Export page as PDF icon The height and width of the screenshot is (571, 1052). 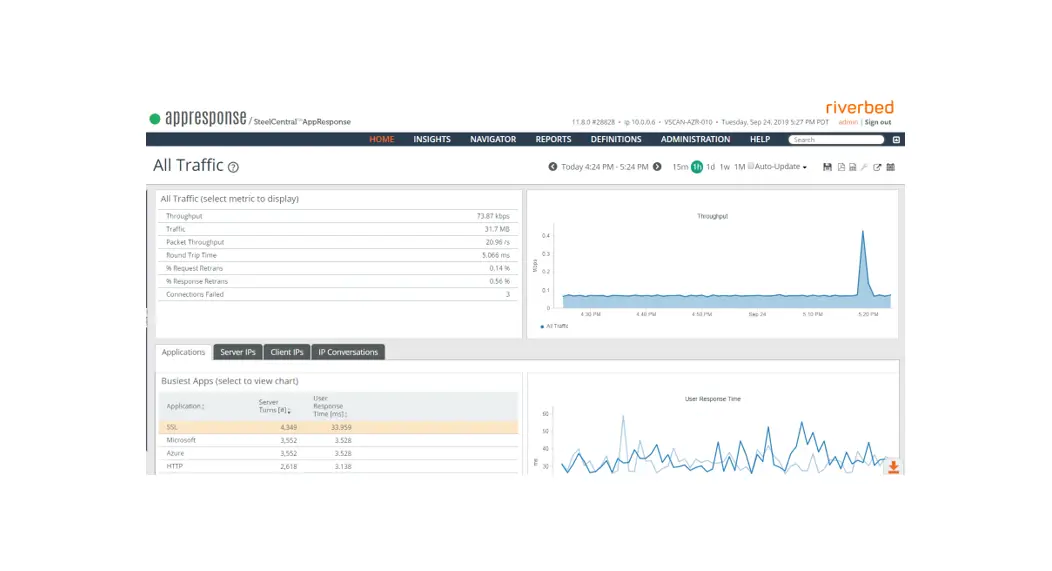[x=841, y=167]
